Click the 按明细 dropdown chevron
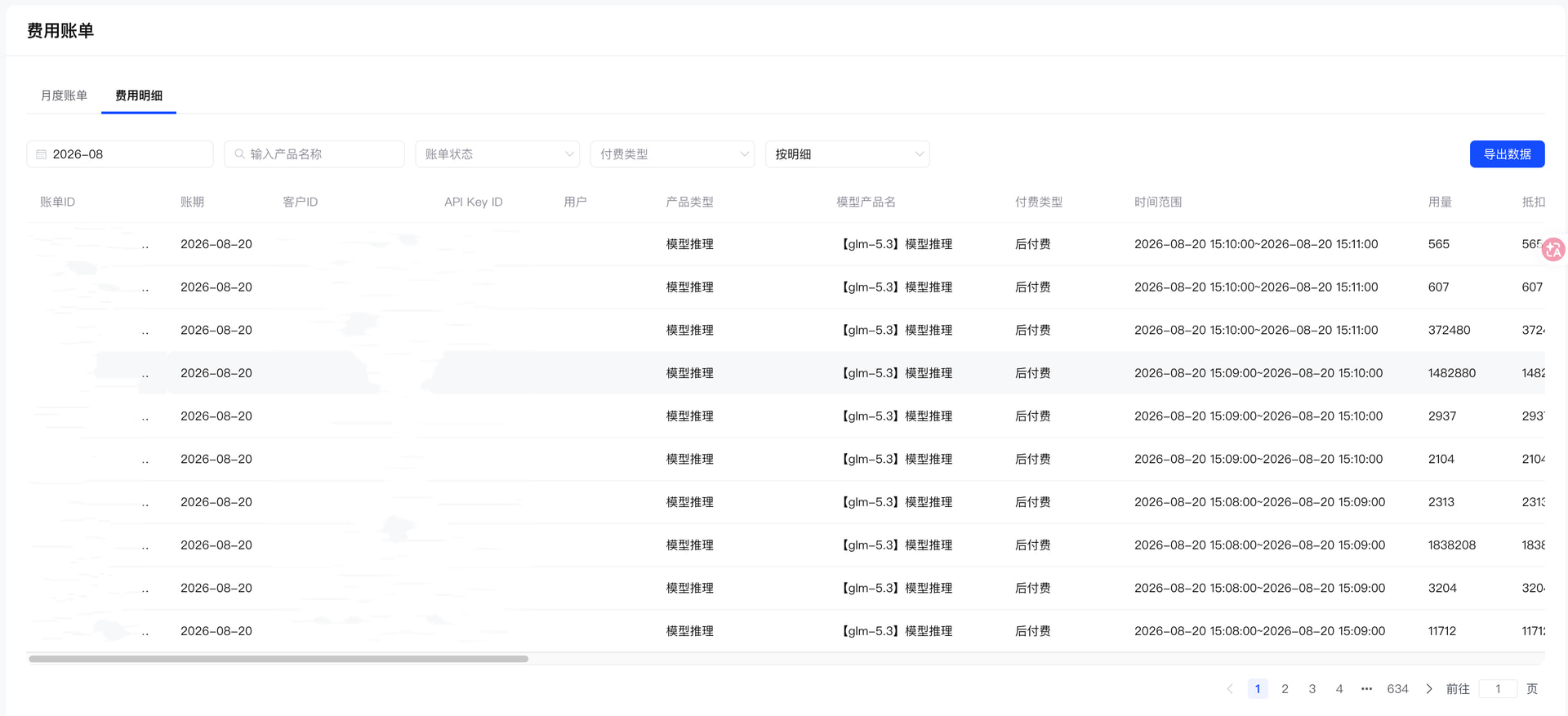This screenshot has width=1568, height=716. click(919, 154)
